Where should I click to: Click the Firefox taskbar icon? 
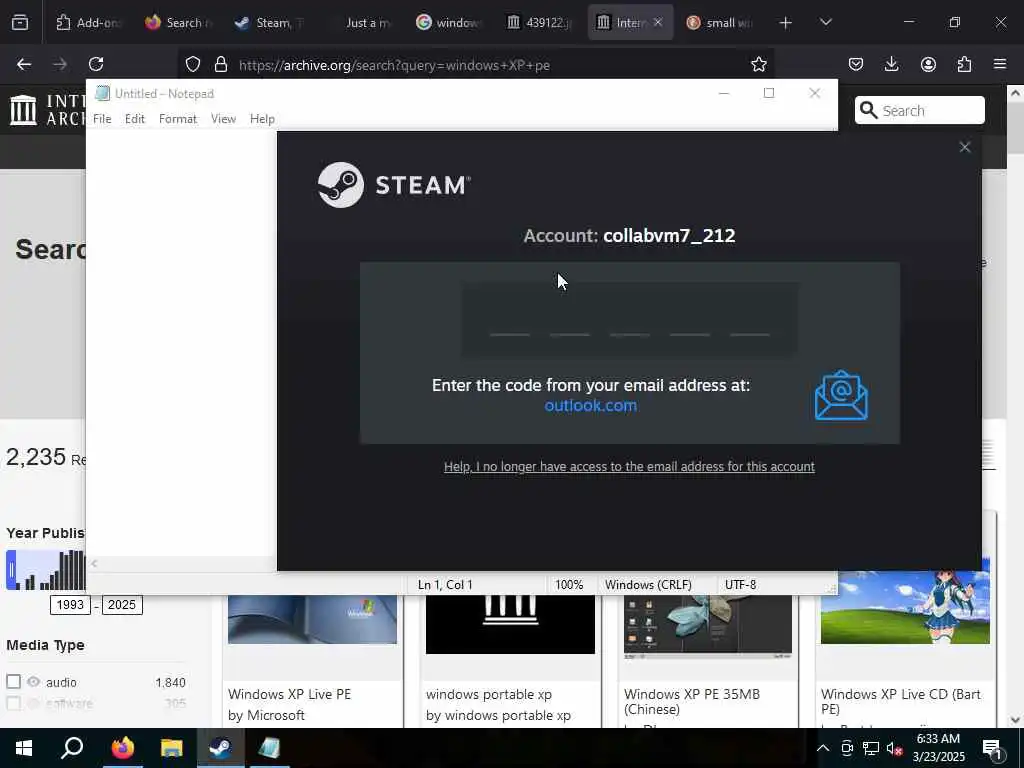(x=122, y=748)
